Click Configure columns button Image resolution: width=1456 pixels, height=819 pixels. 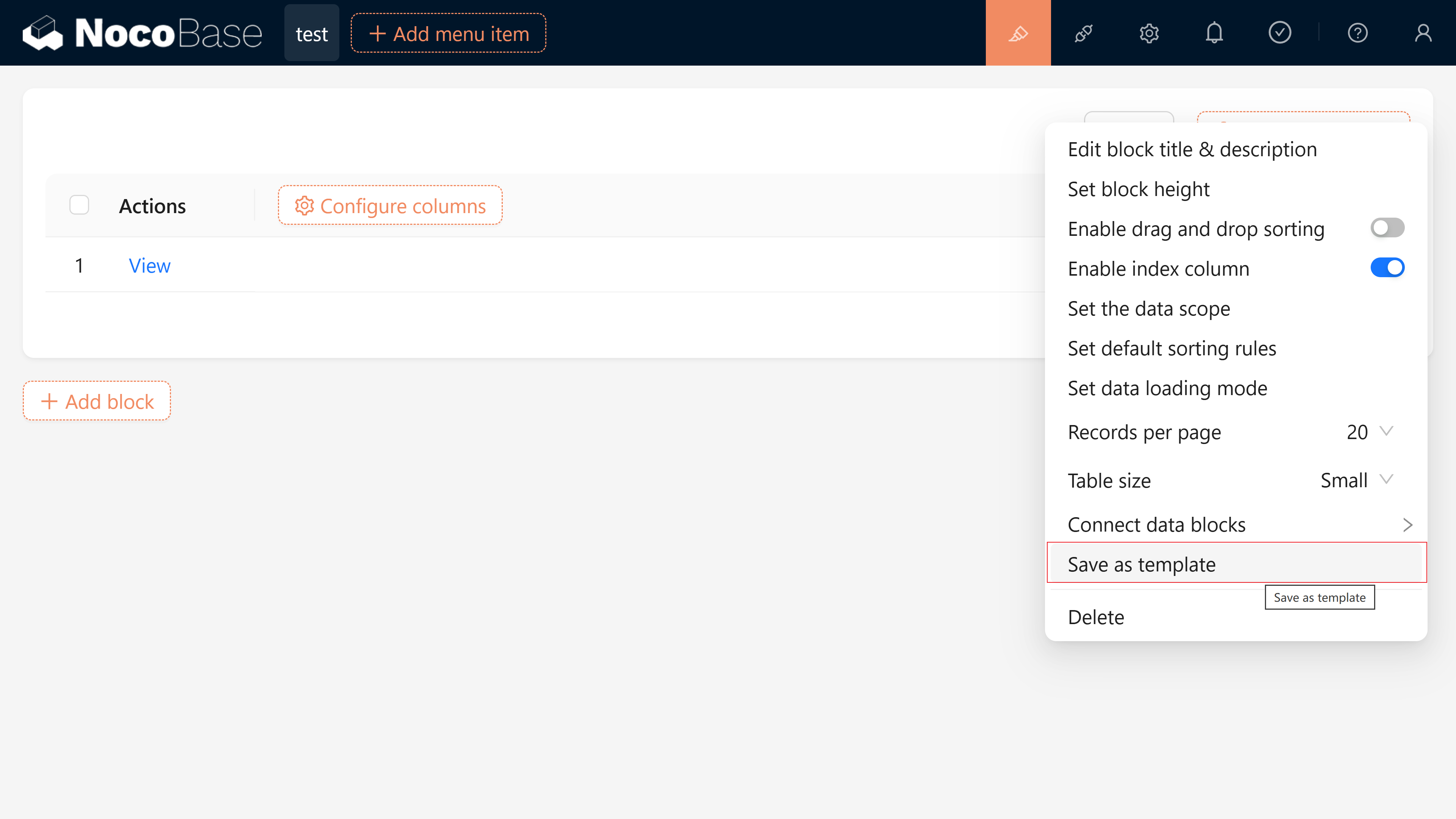pos(390,206)
